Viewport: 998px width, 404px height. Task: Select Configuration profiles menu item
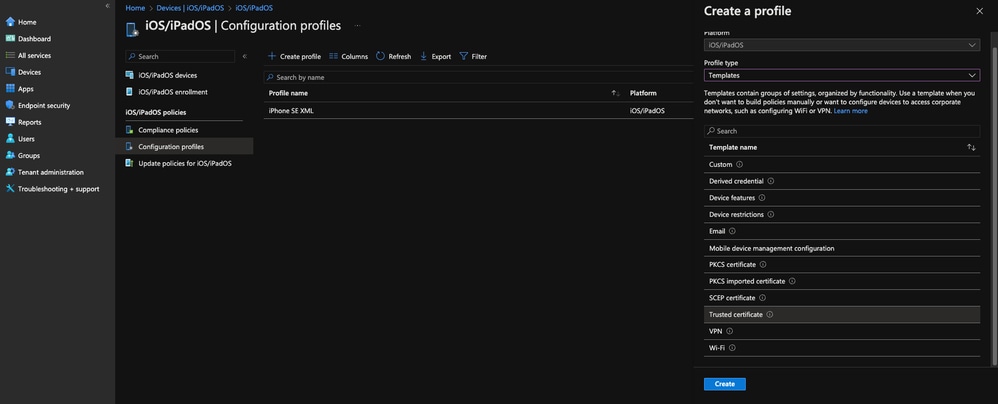[x=184, y=146]
